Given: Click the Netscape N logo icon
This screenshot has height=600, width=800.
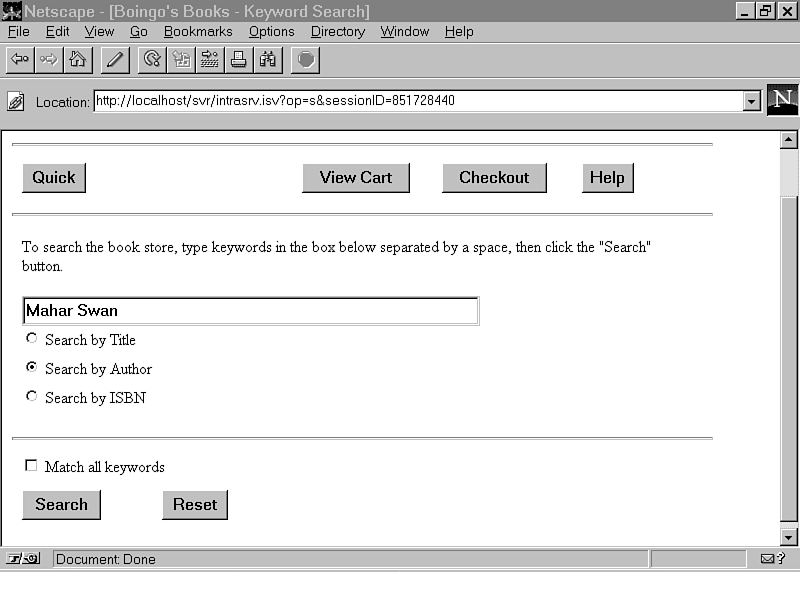Looking at the screenshot, I should tap(783, 99).
